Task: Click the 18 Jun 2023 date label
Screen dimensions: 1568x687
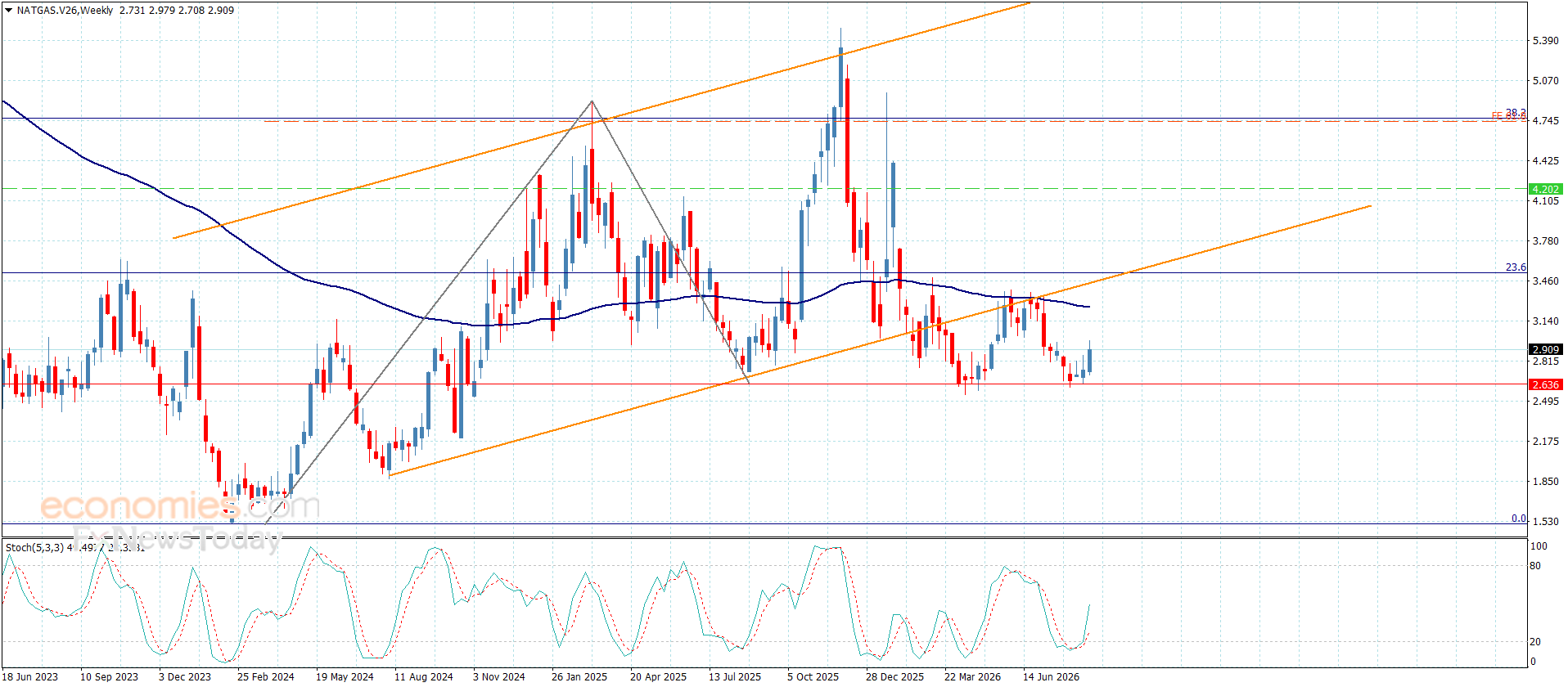Action: click(x=29, y=676)
